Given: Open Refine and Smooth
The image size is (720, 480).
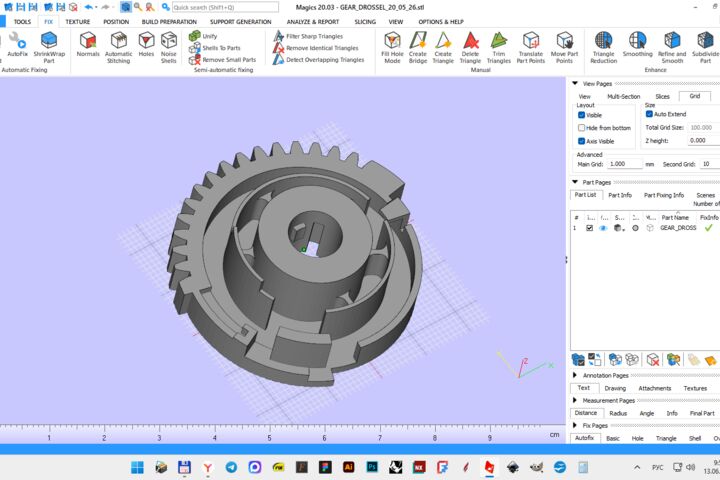Looking at the screenshot, I should [672, 47].
